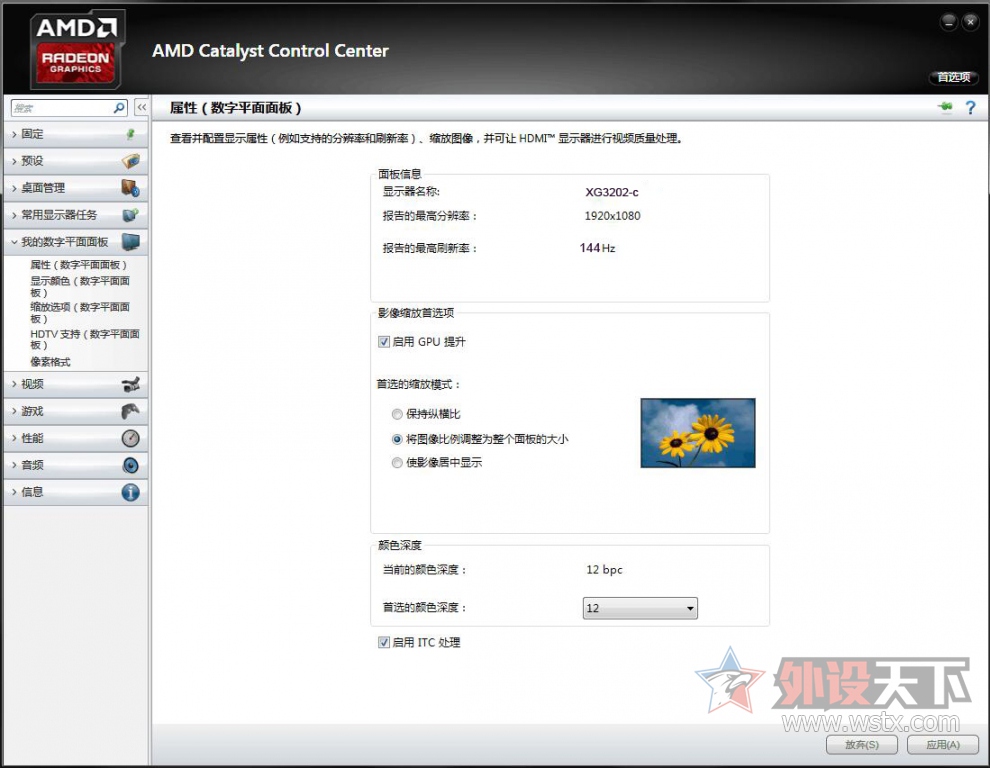990x768 pixels.
Task: Click the gamepad icon beside 游戏
Action: pyautogui.click(x=131, y=411)
